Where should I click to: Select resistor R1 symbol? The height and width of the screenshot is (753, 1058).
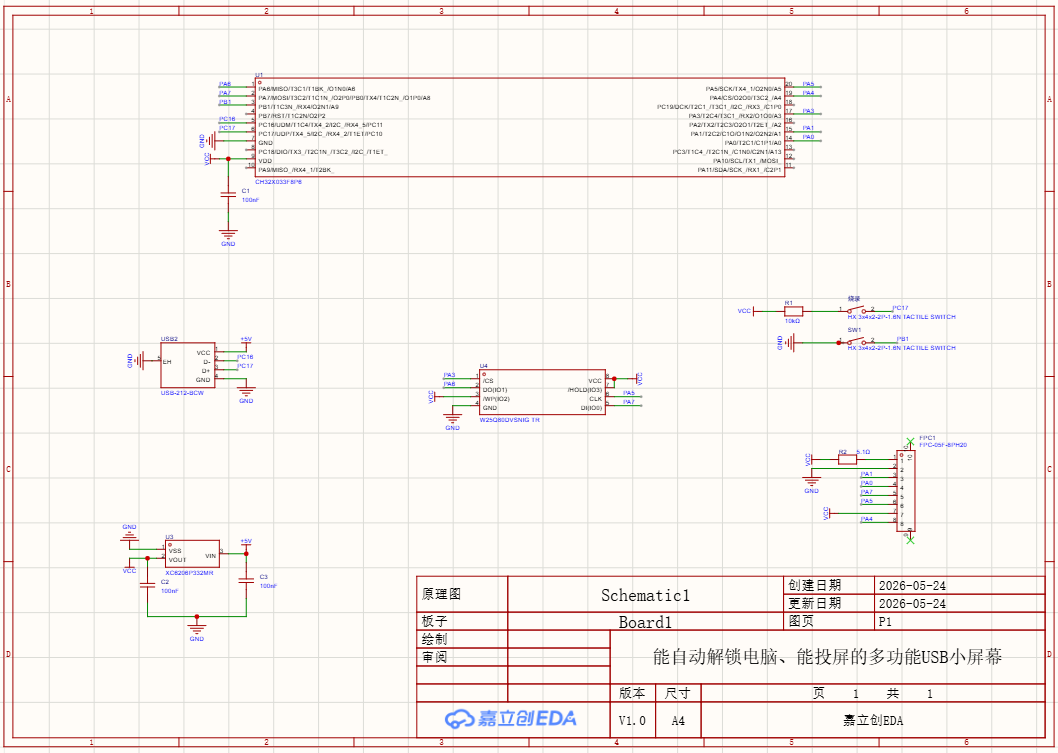pyautogui.click(x=793, y=311)
